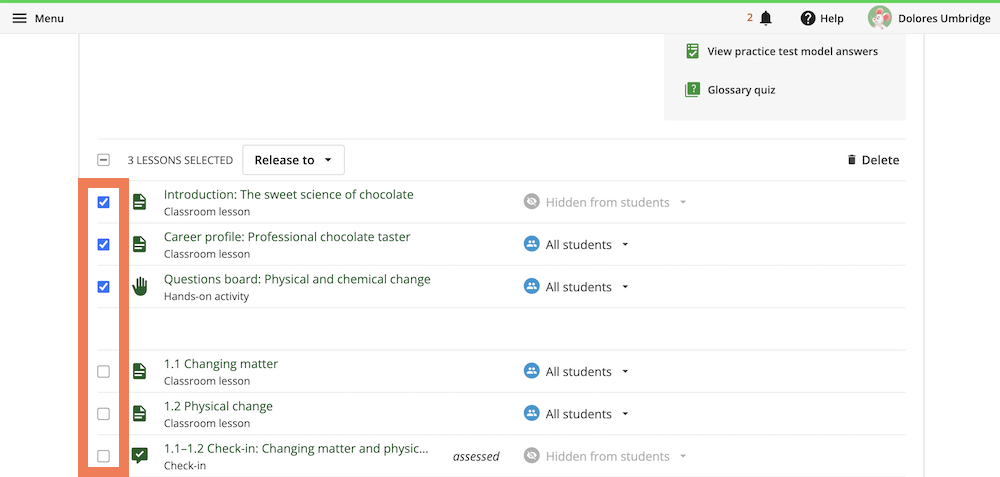Toggle the select-all lessons checkbox
The width and height of the screenshot is (1000, 477).
(103, 160)
